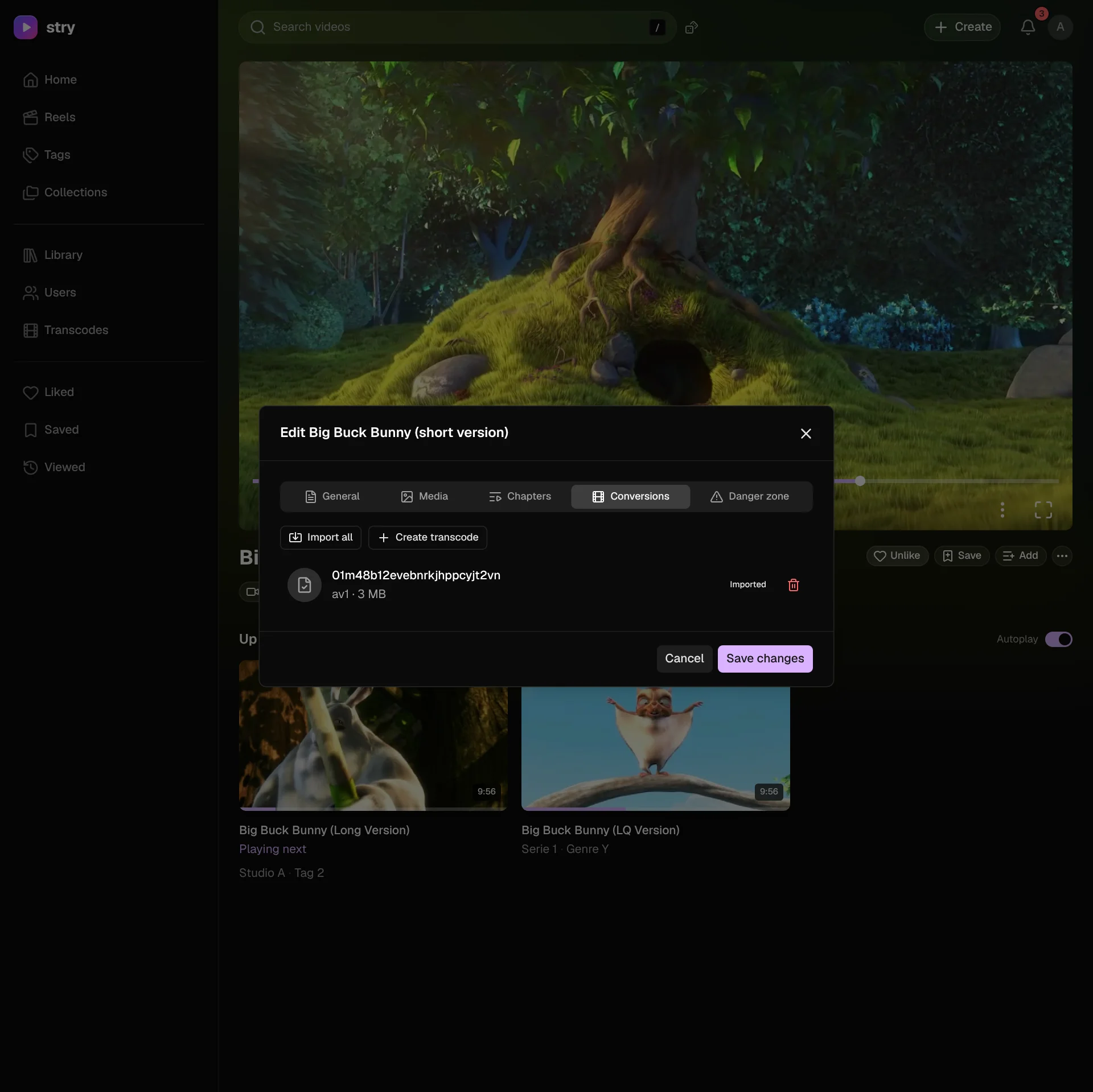Open Users in the sidebar
Screen dimensions: 1093x1092
[x=109, y=292]
